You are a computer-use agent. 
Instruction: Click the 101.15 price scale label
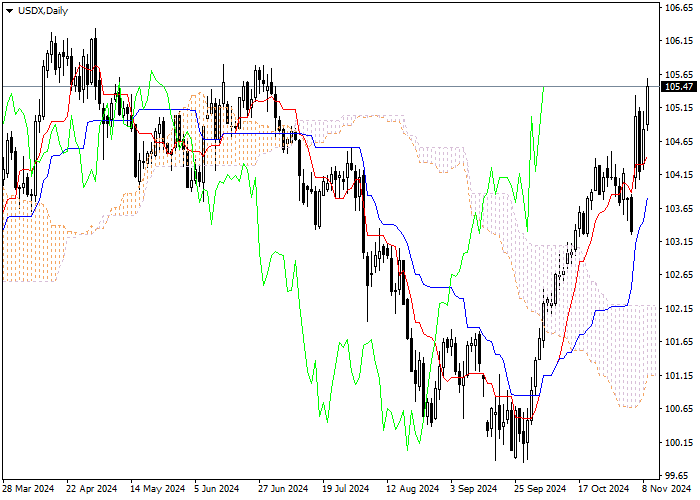pyautogui.click(x=679, y=375)
